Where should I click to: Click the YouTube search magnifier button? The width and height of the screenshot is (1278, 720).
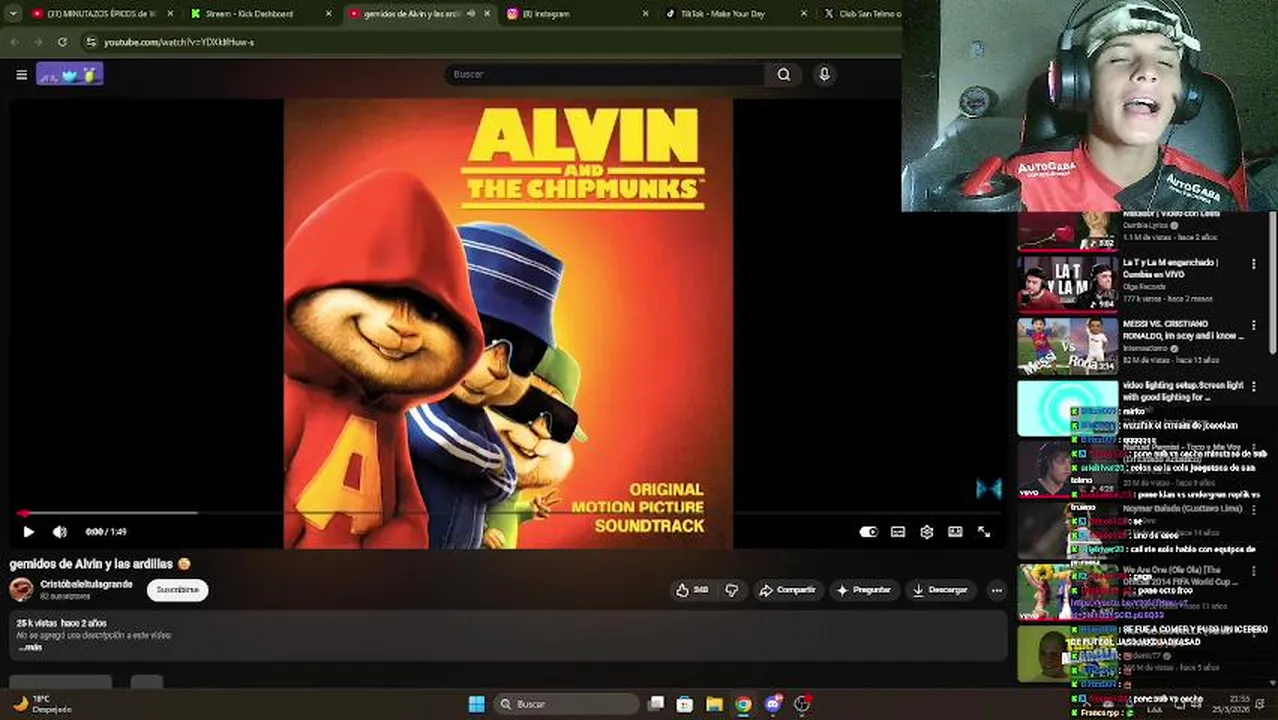784,74
